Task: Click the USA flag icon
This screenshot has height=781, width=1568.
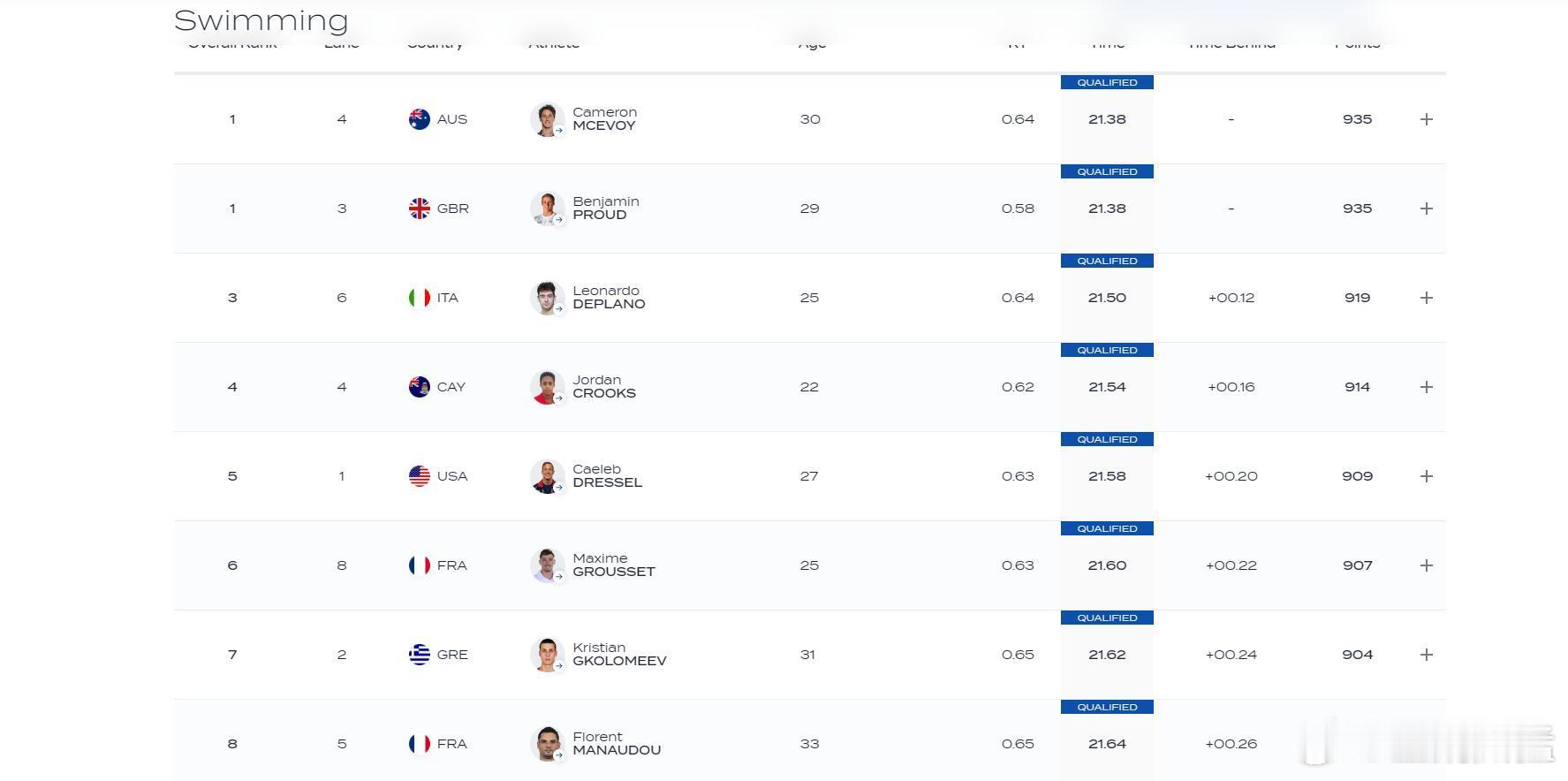Action: 420,476
